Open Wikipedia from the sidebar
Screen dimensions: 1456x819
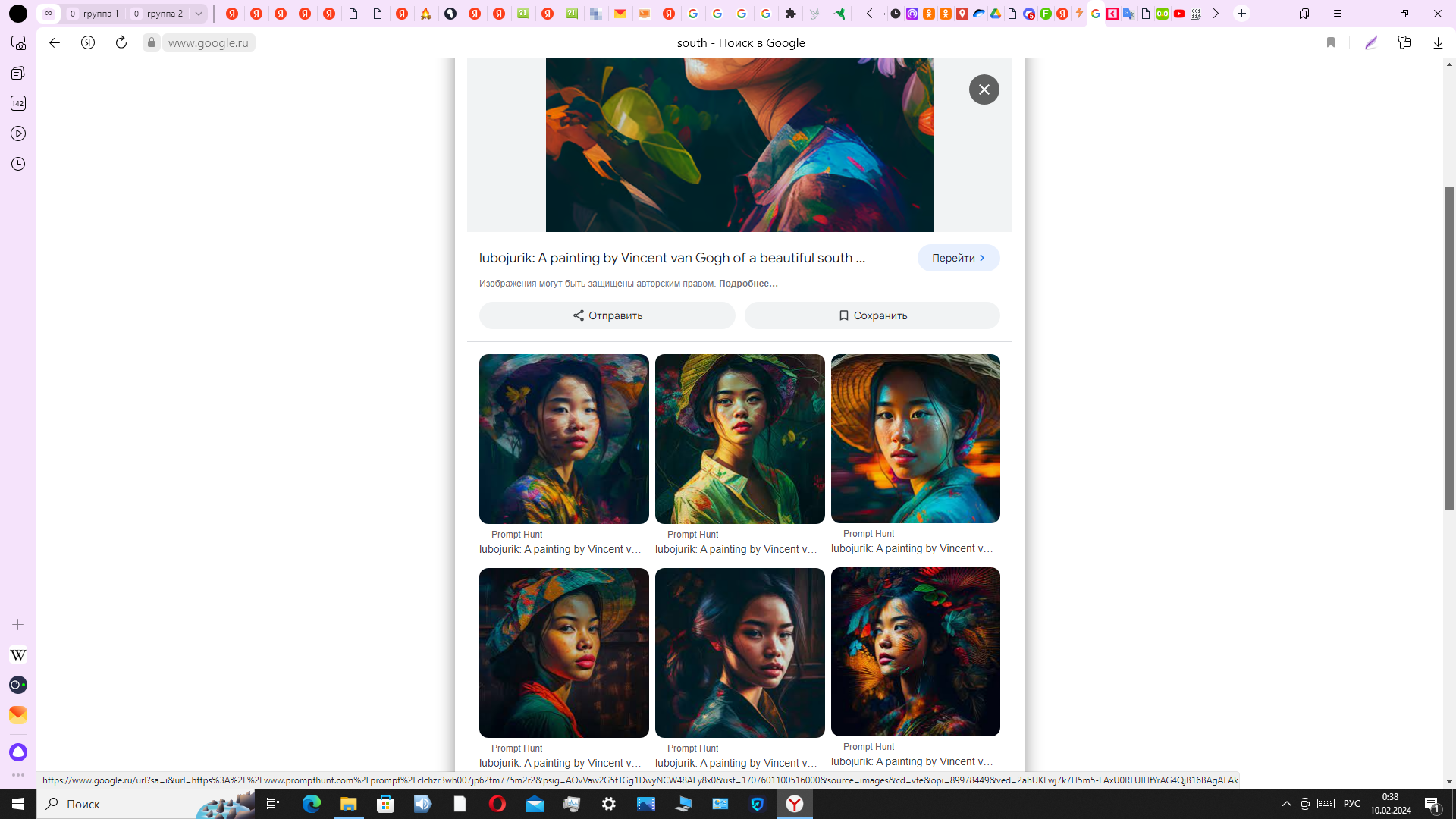point(18,654)
